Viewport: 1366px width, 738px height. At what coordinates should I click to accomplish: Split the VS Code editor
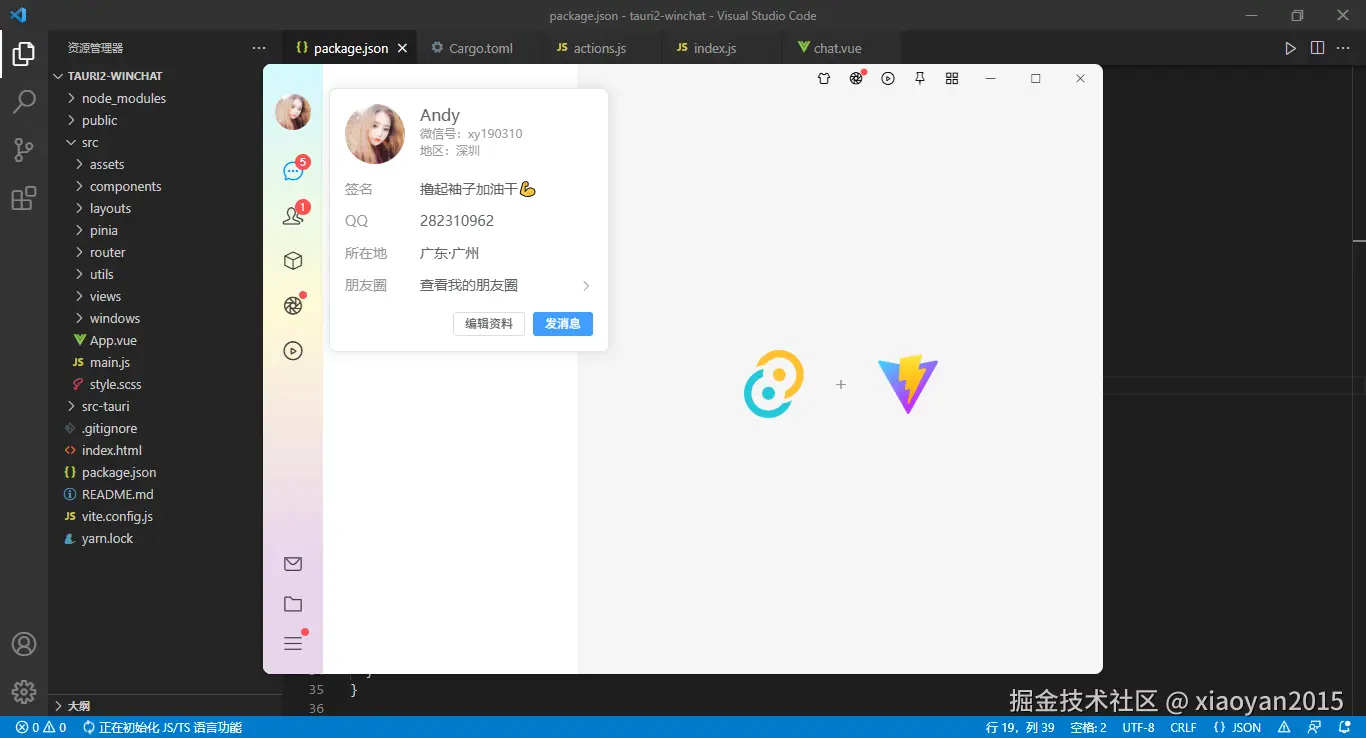(x=1317, y=48)
